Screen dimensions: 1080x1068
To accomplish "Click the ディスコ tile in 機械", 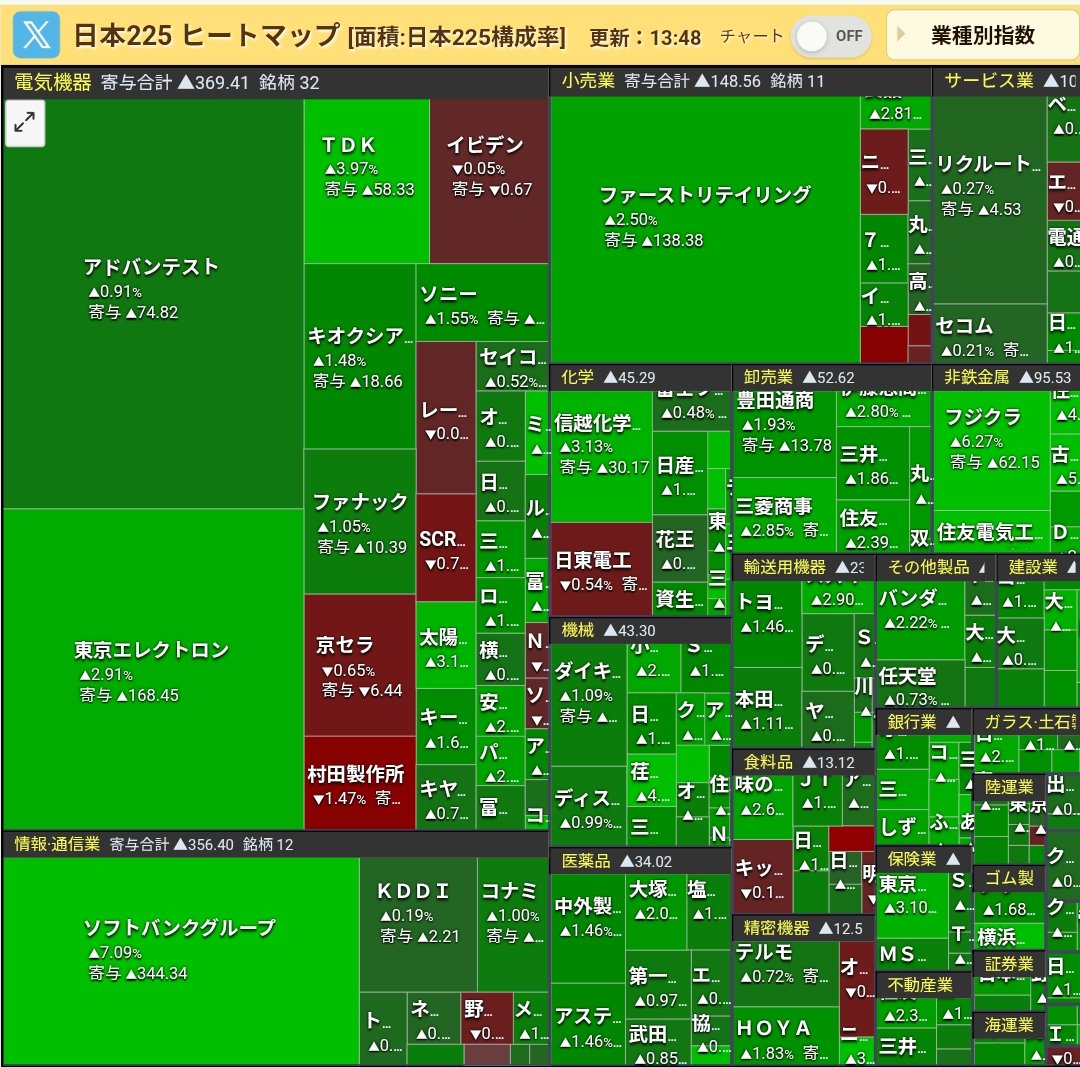I will click(x=588, y=806).
